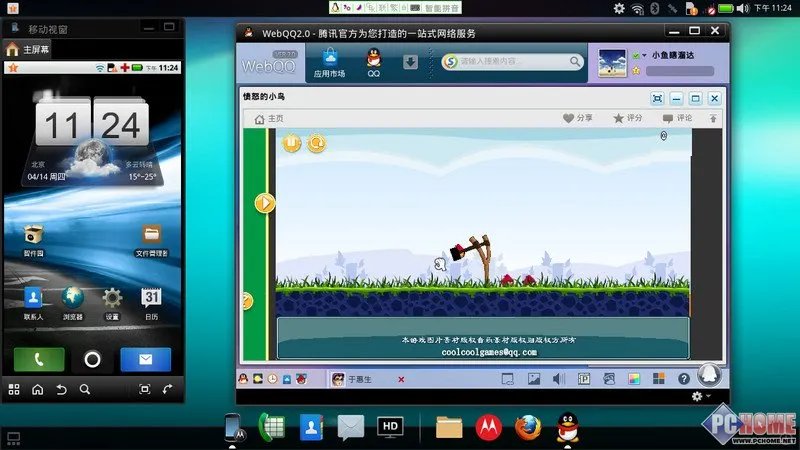Click the phone search key
The height and width of the screenshot is (450, 800).
85,390
